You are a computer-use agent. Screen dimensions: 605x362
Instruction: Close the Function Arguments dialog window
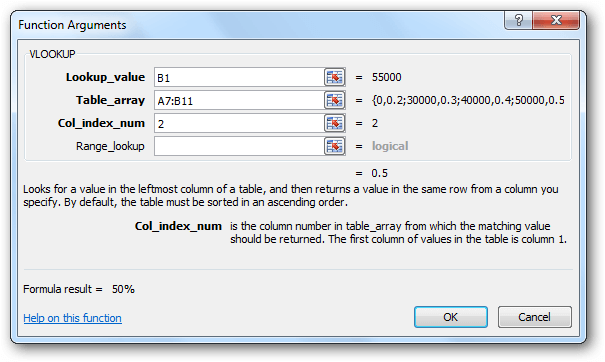(x=556, y=20)
